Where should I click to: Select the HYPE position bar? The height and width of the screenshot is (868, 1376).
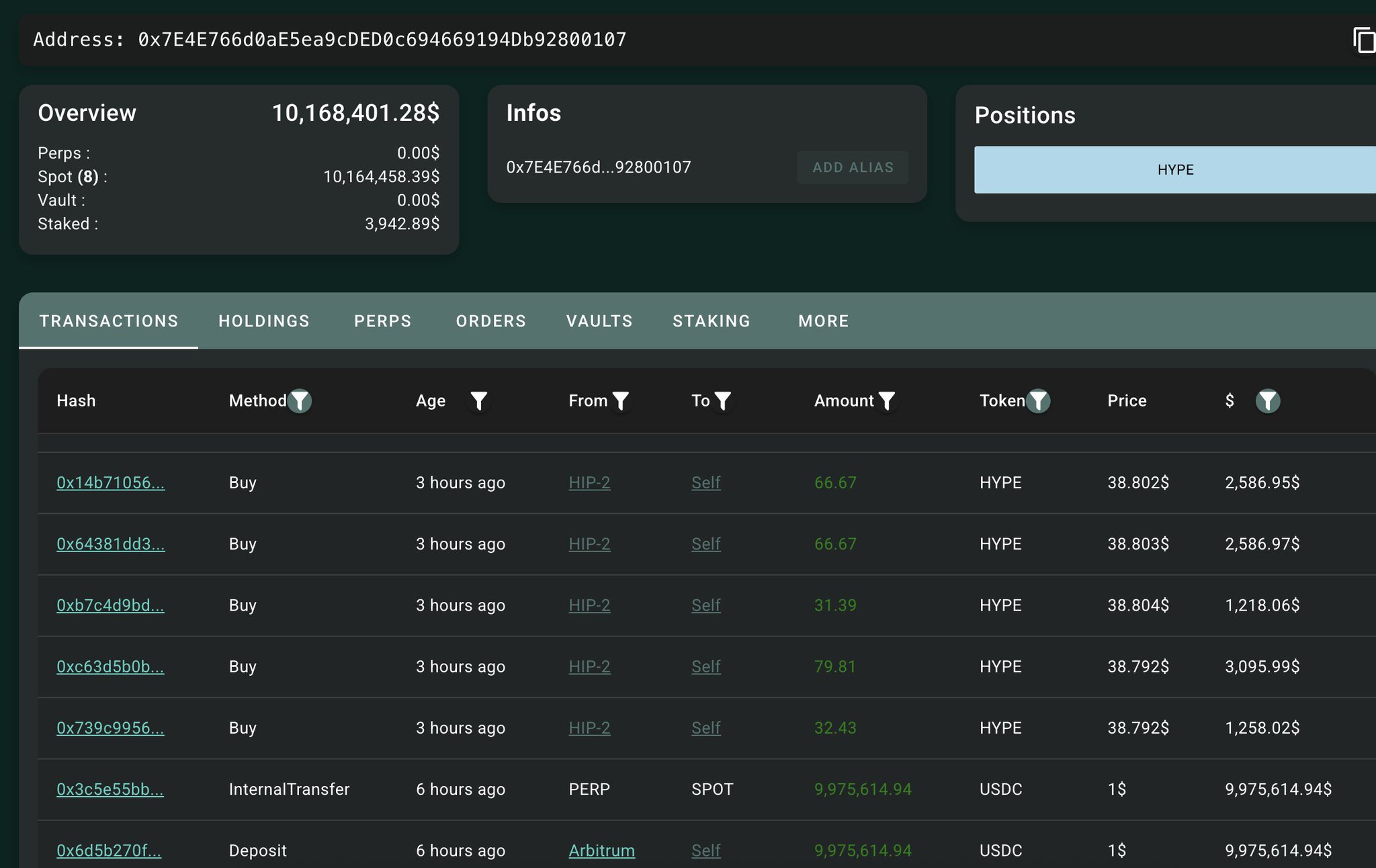click(1175, 170)
